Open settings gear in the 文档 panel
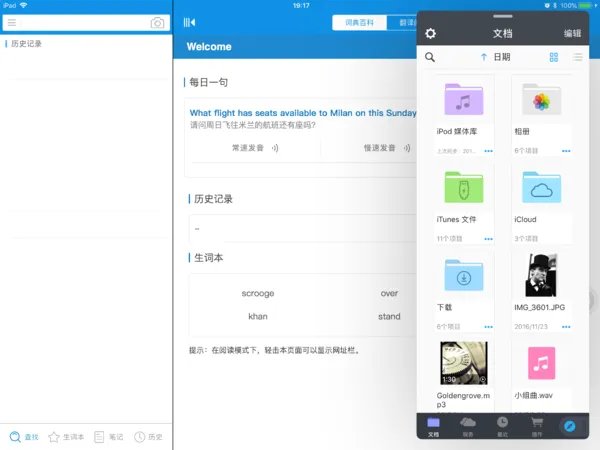 tap(430, 33)
